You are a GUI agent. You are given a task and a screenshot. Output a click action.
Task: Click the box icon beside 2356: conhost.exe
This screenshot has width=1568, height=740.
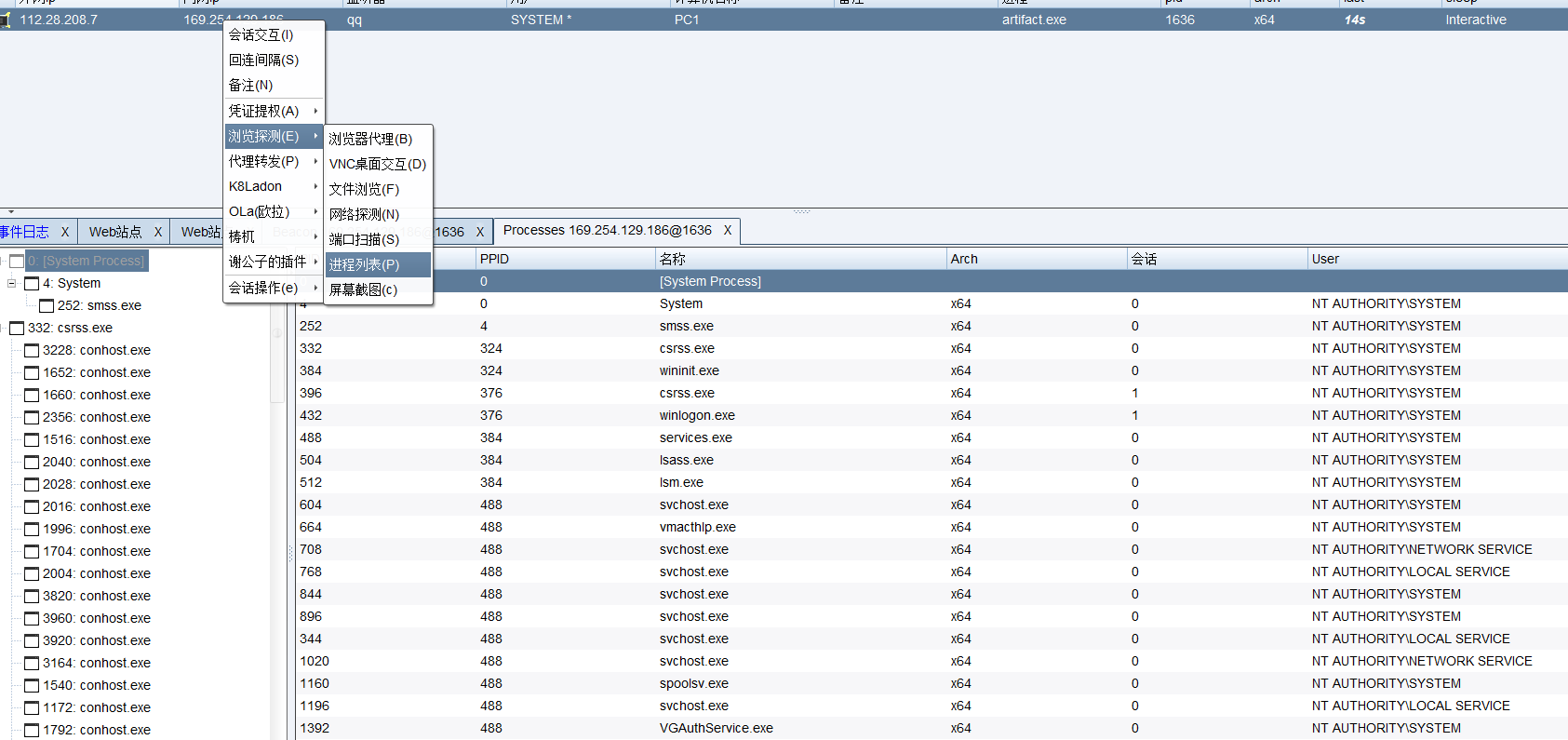coord(32,417)
